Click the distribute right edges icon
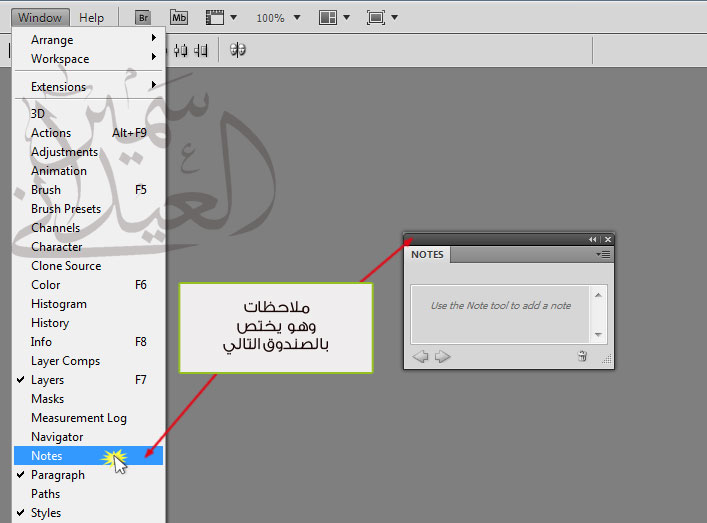The image size is (707, 523). (x=202, y=49)
